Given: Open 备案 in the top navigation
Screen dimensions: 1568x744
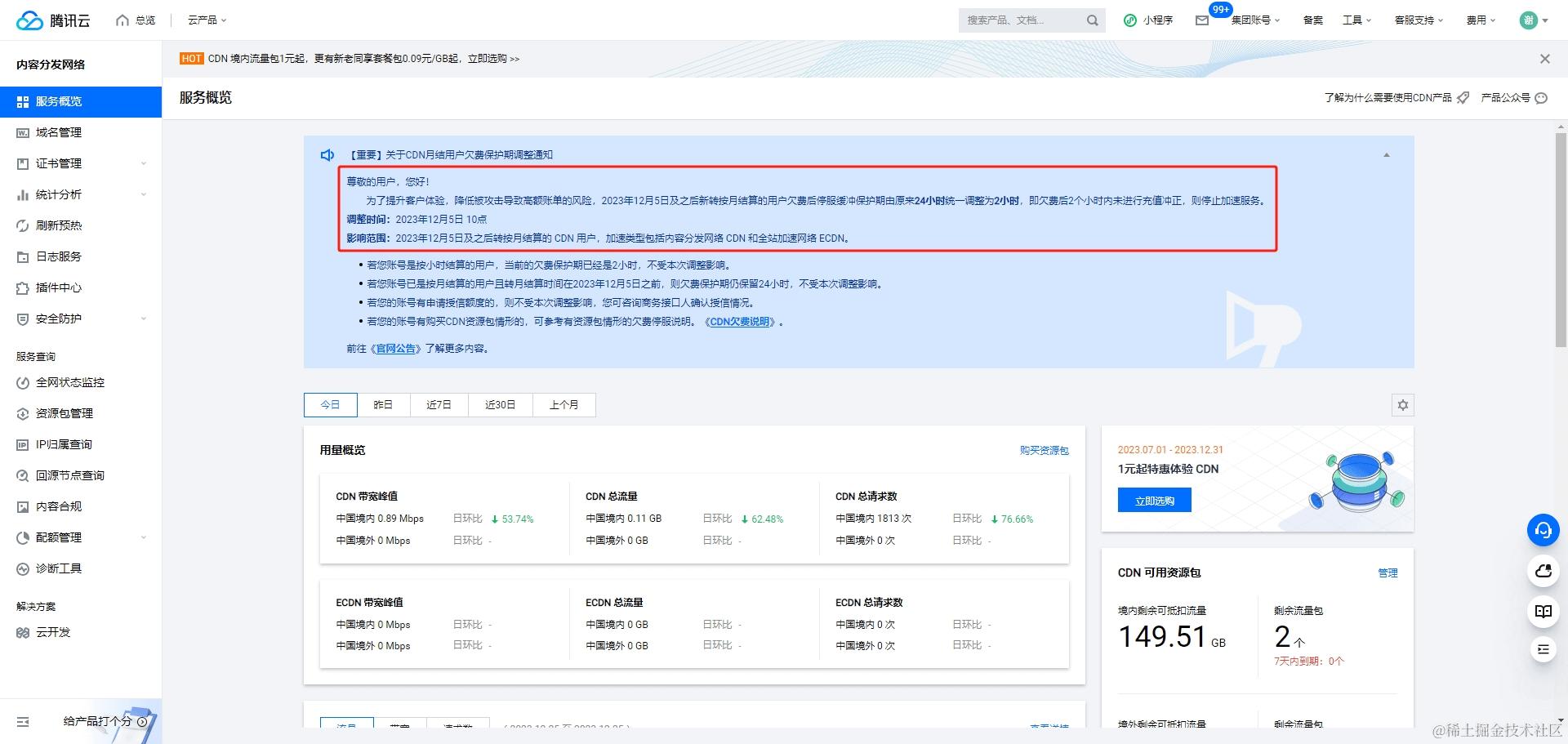Looking at the screenshot, I should pos(1312,20).
